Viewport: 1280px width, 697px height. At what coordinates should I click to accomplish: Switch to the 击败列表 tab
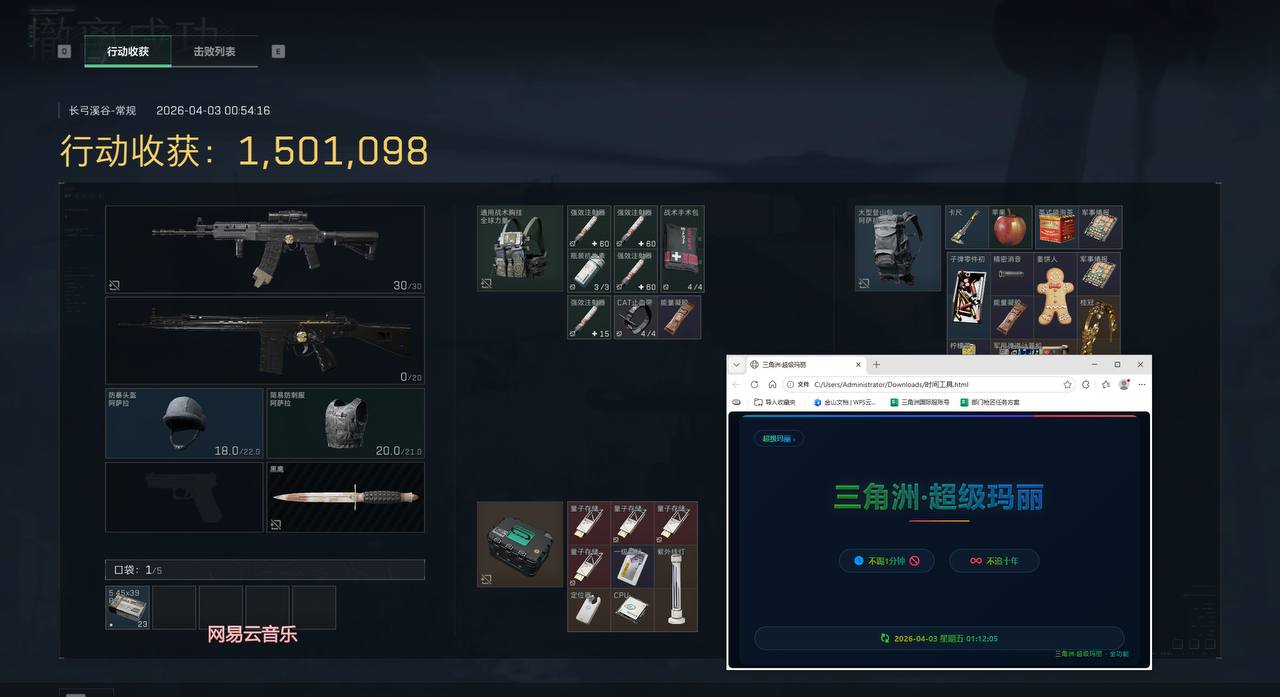coord(214,51)
